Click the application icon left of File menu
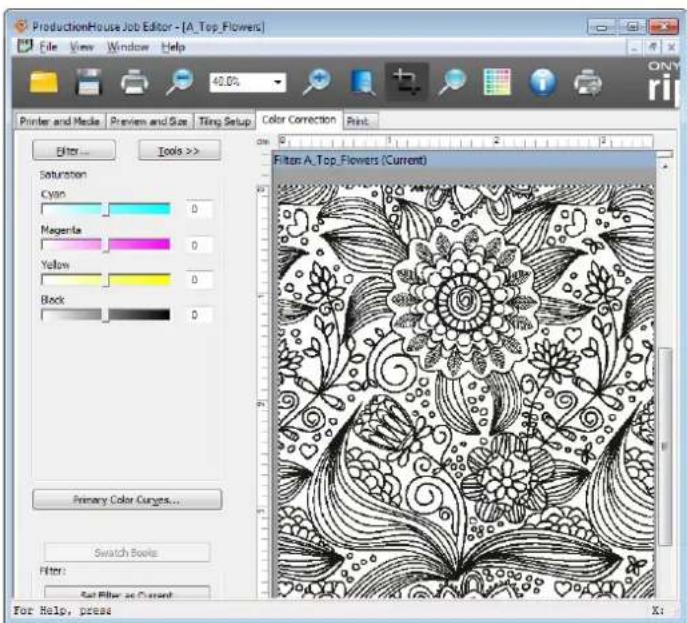Image resolution: width=687 pixels, height=623 pixels. (25, 46)
